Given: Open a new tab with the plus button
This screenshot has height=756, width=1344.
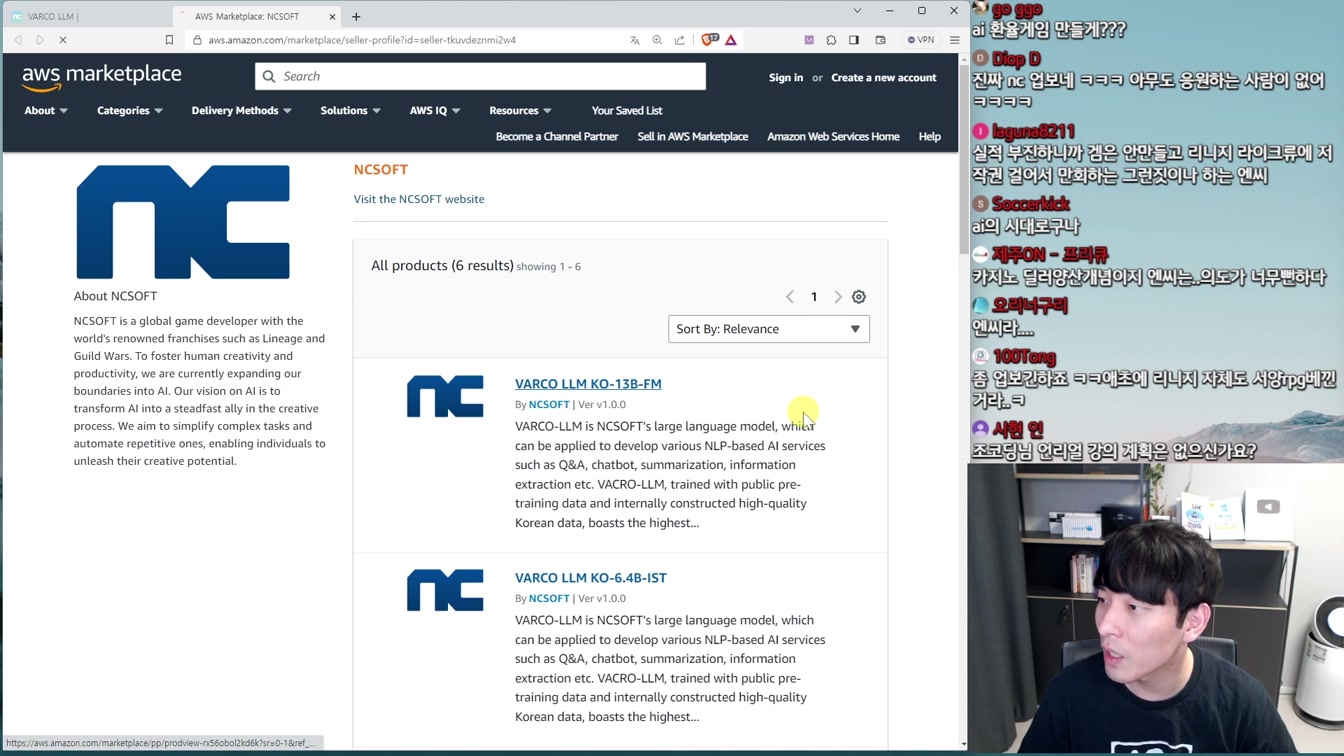Looking at the screenshot, I should (356, 16).
